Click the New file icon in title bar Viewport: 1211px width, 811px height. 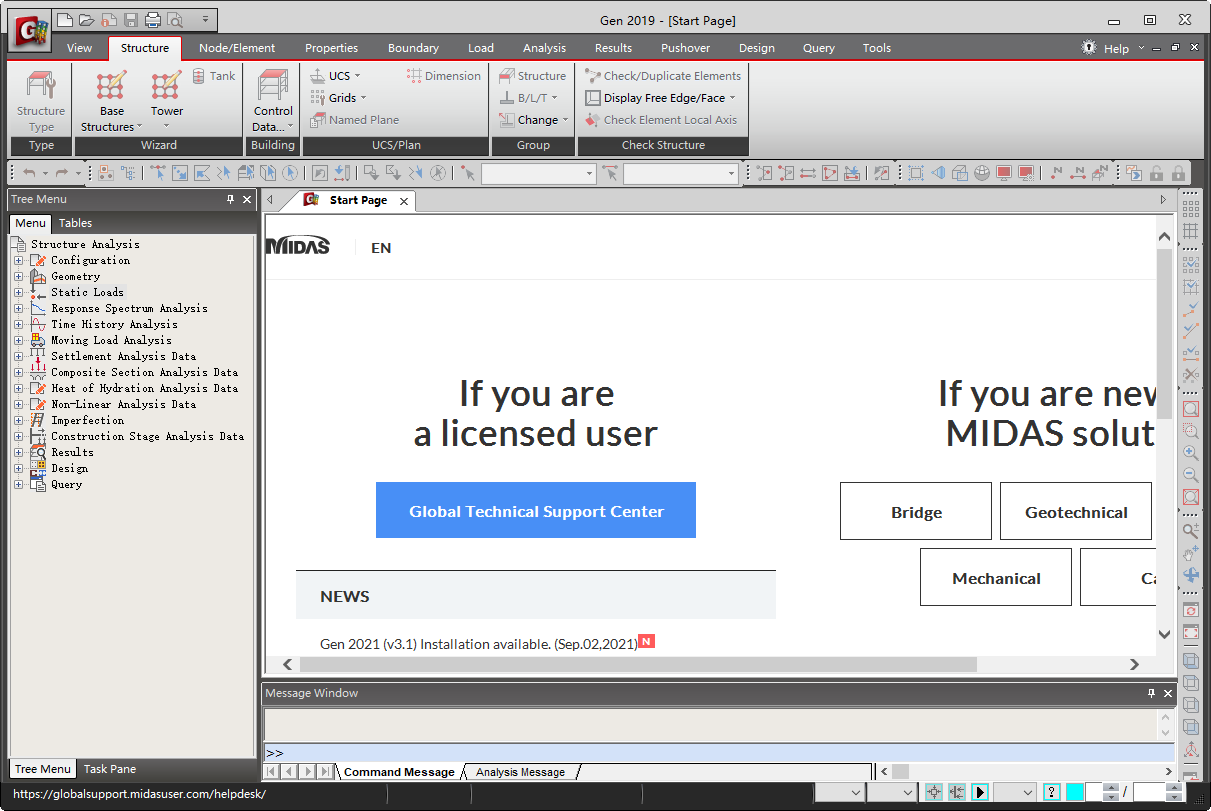pyautogui.click(x=64, y=19)
